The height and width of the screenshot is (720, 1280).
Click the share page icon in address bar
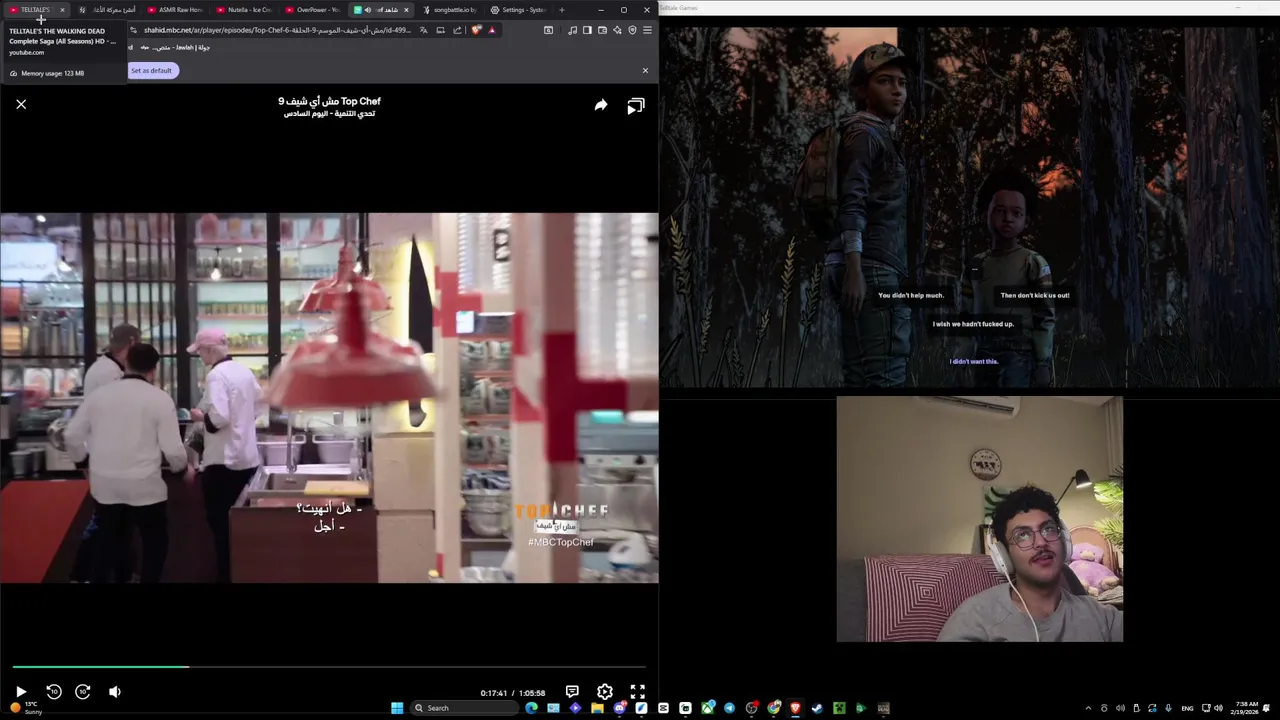point(457,30)
